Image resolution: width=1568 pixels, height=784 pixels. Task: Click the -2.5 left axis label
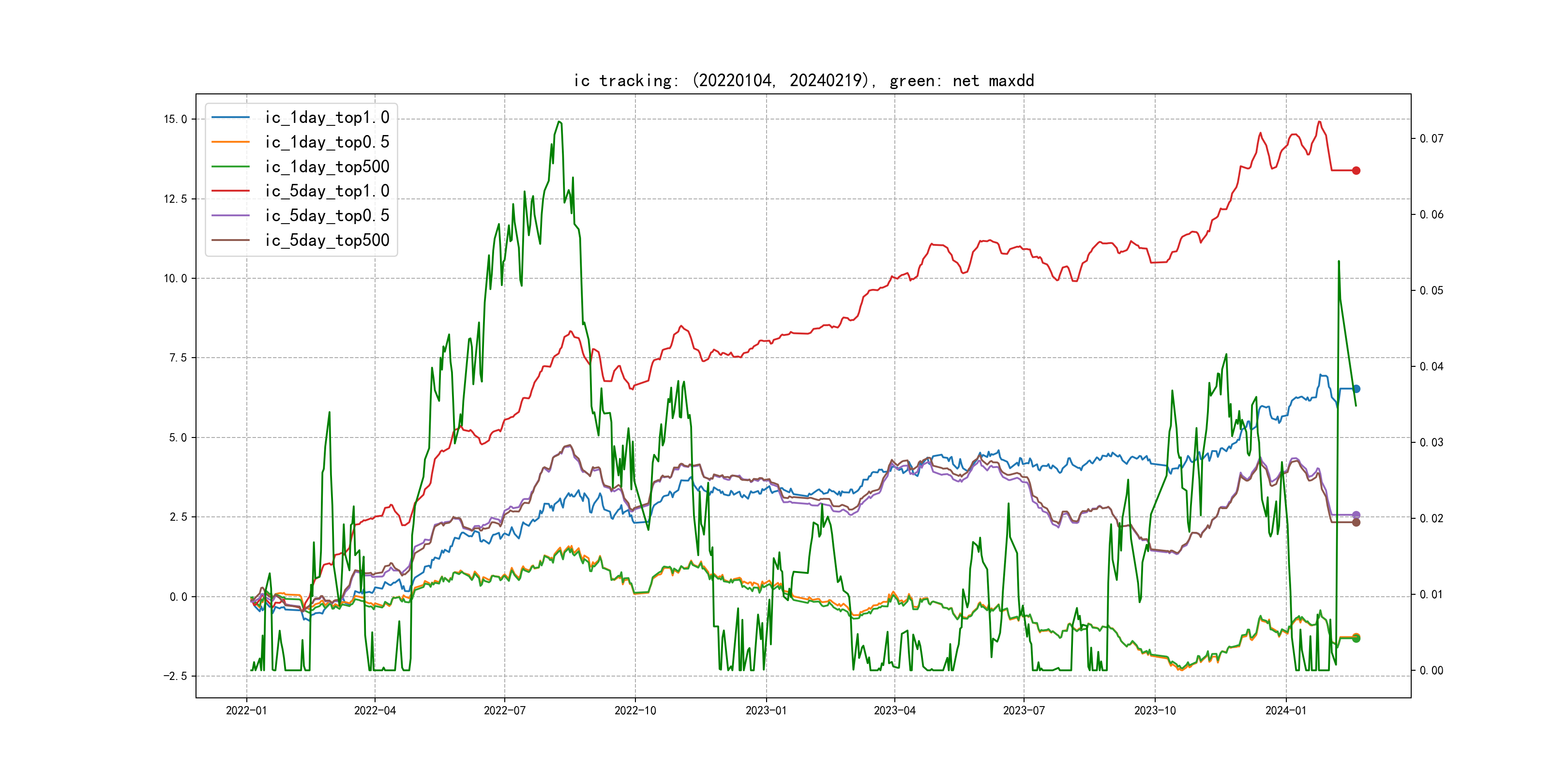pos(174,676)
